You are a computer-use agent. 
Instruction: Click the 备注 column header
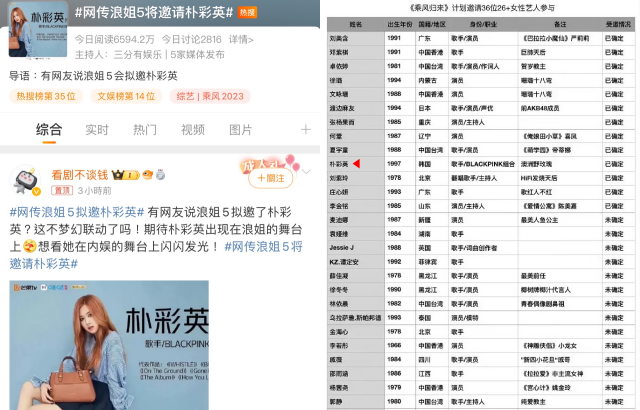[x=560, y=24]
